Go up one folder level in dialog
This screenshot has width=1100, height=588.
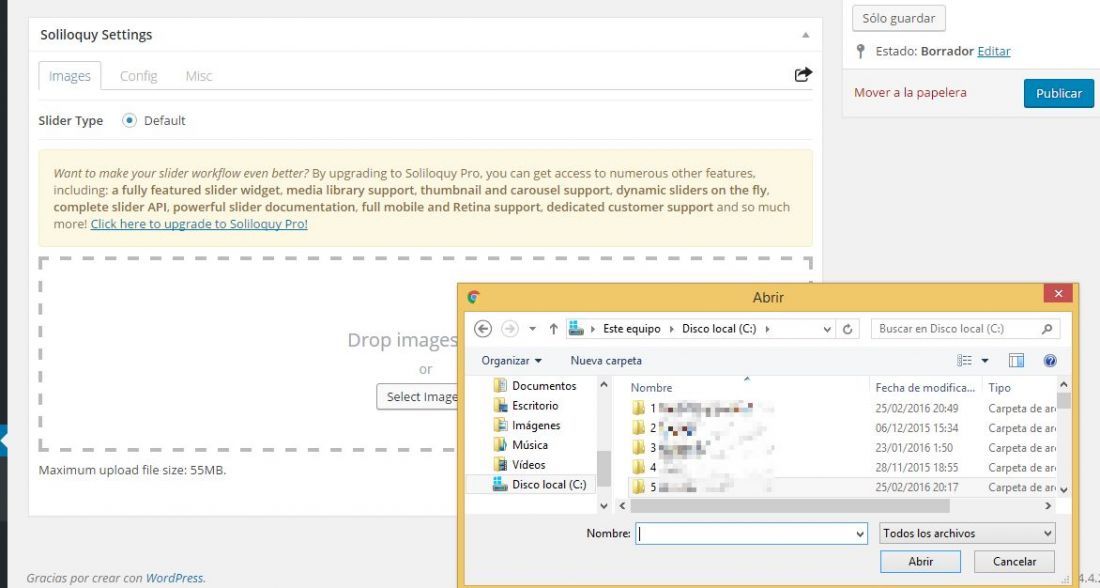[554, 328]
